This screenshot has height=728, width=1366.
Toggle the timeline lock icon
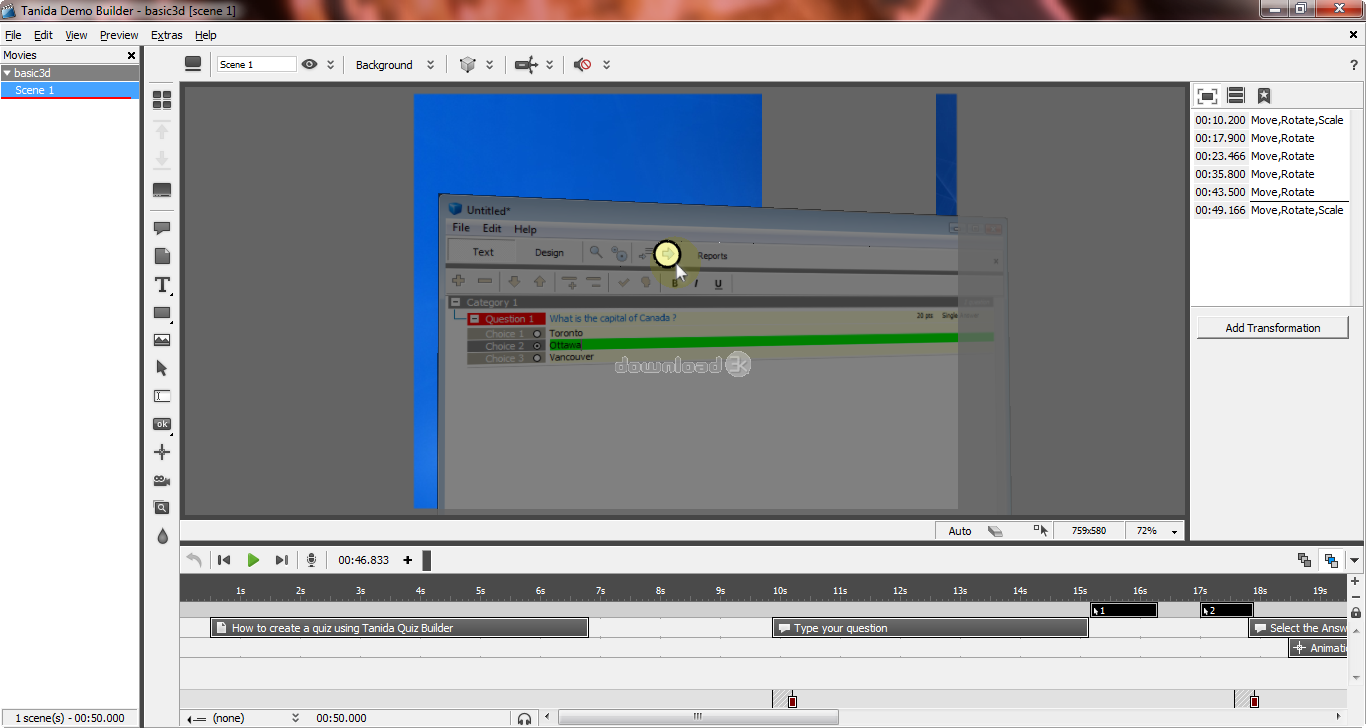(1356, 612)
